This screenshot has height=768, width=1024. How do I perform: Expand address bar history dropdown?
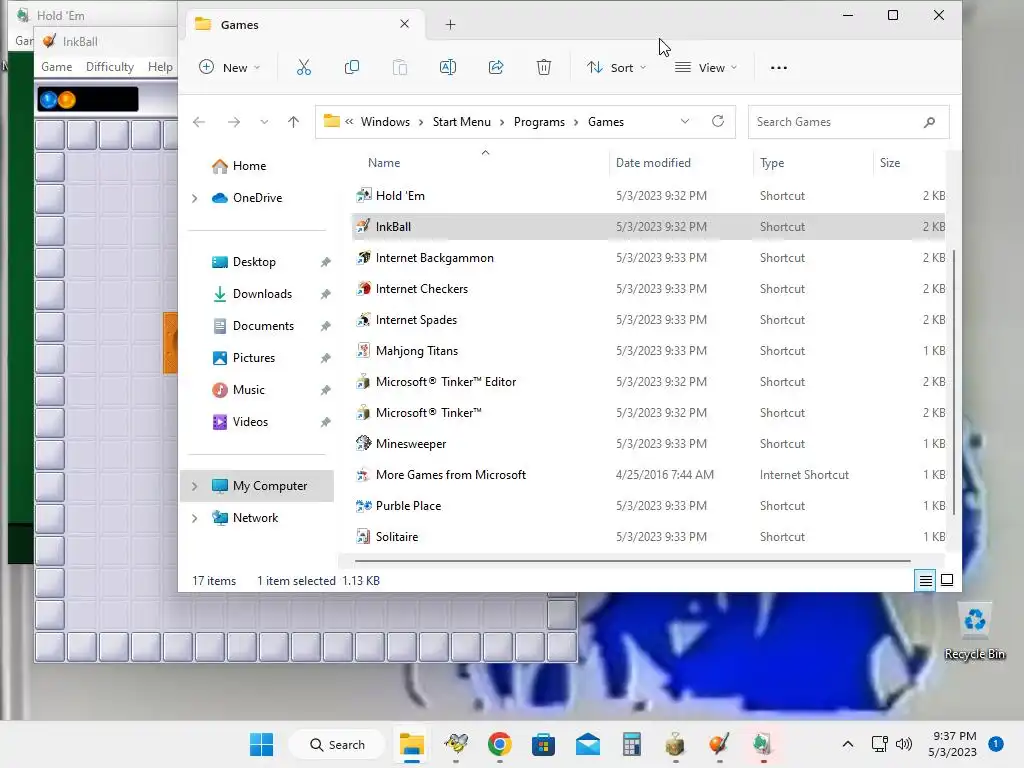click(684, 121)
